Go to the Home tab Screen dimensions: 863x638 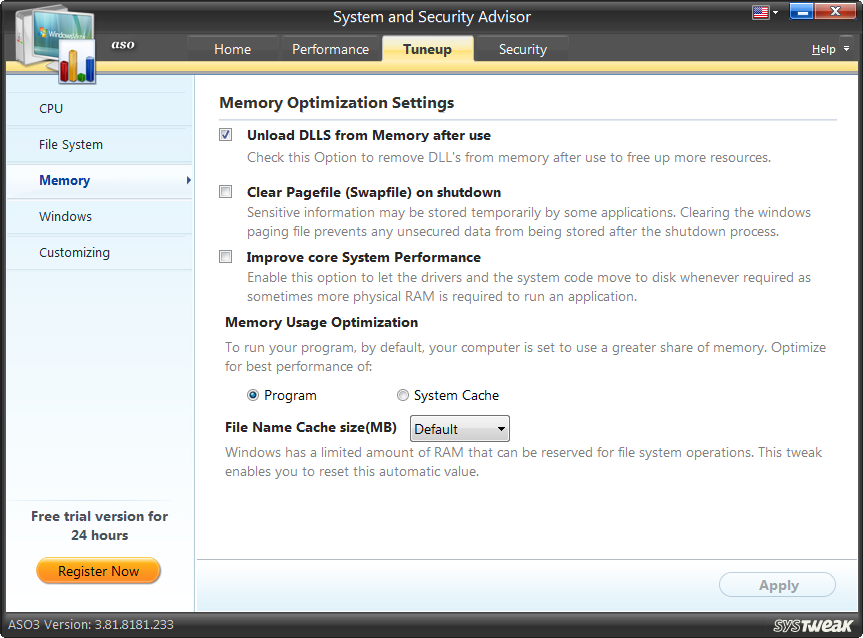(x=232, y=48)
